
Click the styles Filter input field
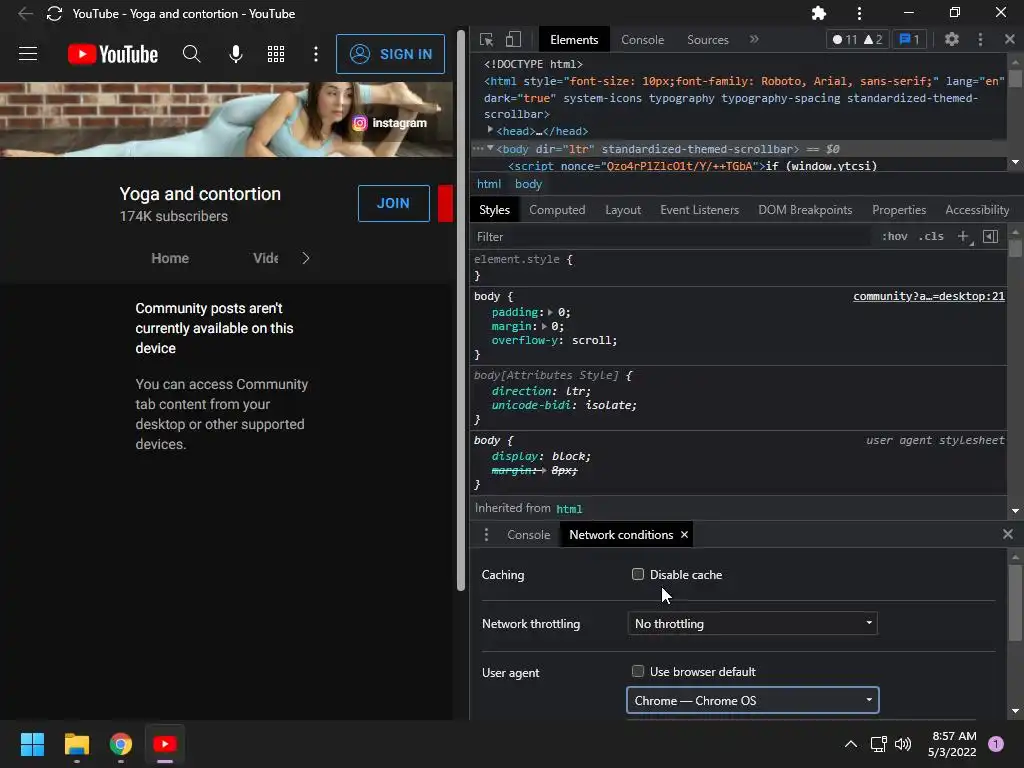click(673, 236)
